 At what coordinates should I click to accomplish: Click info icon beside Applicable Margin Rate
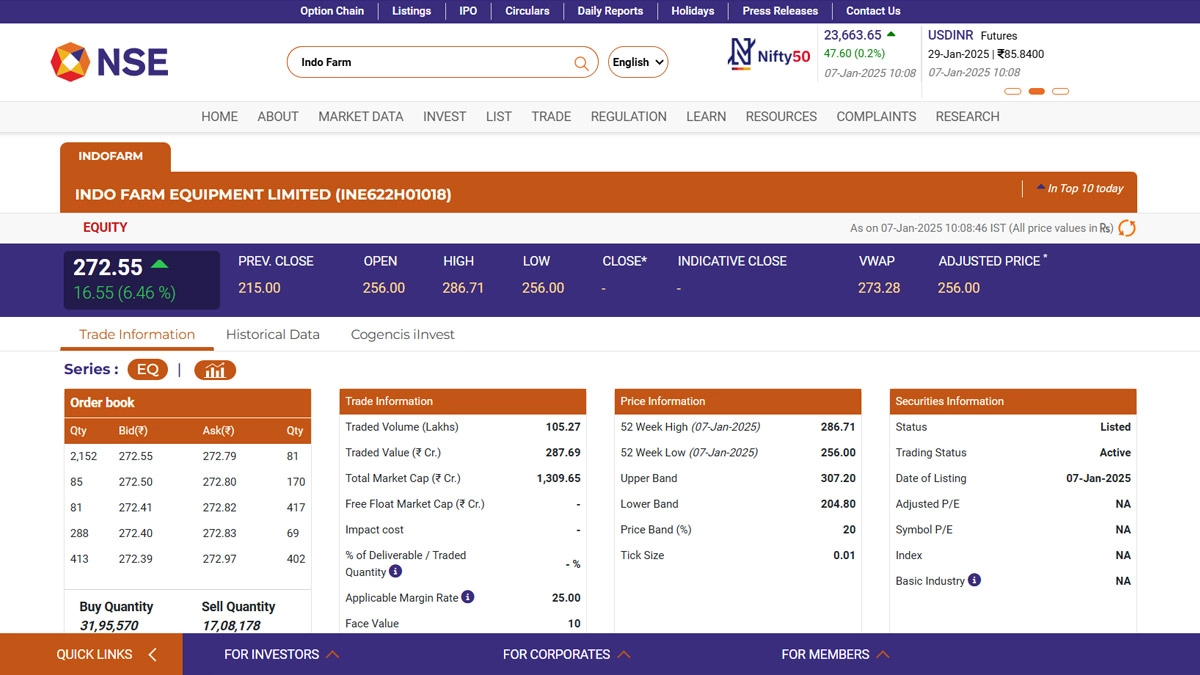tap(467, 597)
